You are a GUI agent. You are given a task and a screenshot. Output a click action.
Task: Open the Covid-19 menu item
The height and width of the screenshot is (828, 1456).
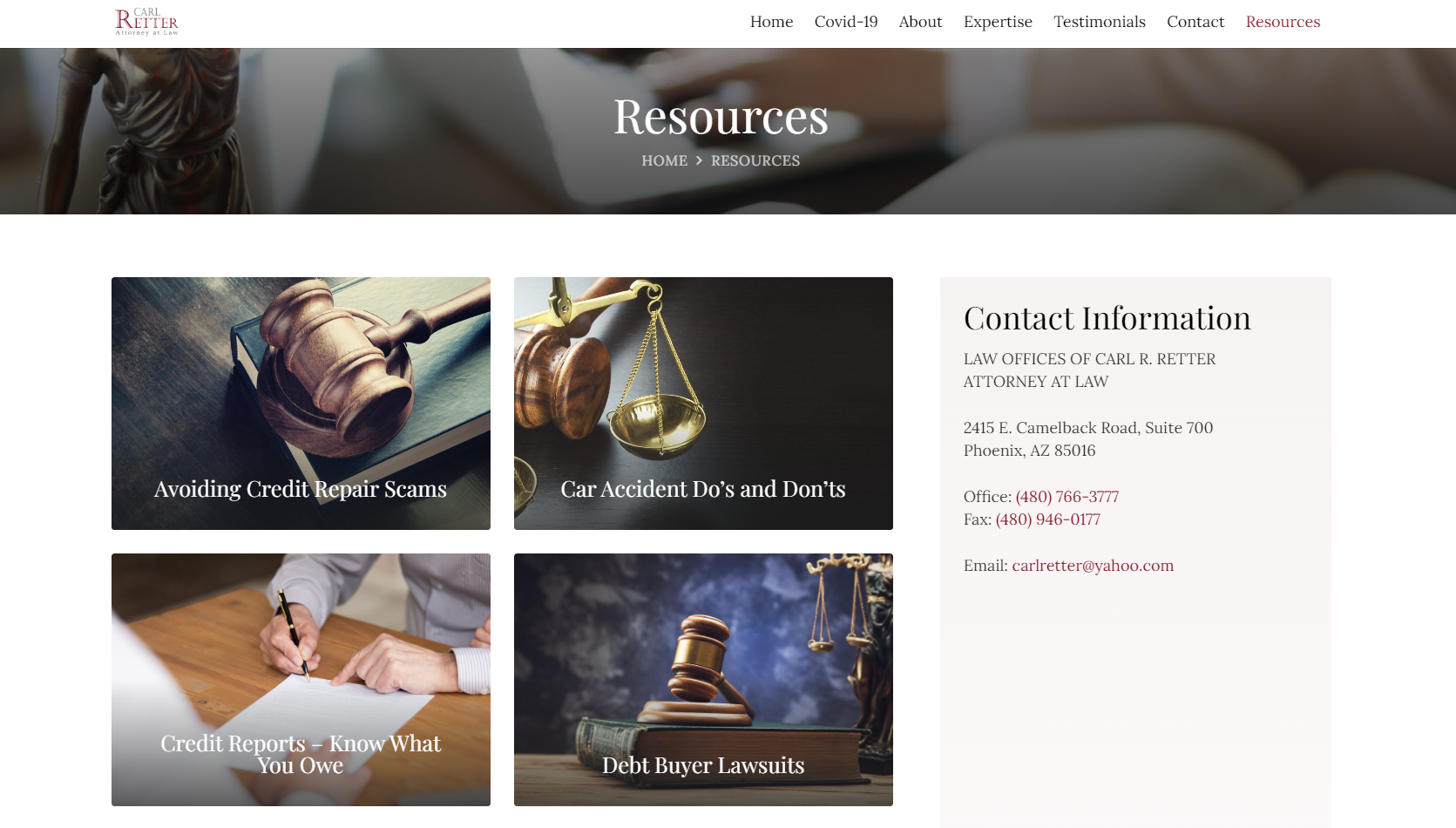[846, 22]
